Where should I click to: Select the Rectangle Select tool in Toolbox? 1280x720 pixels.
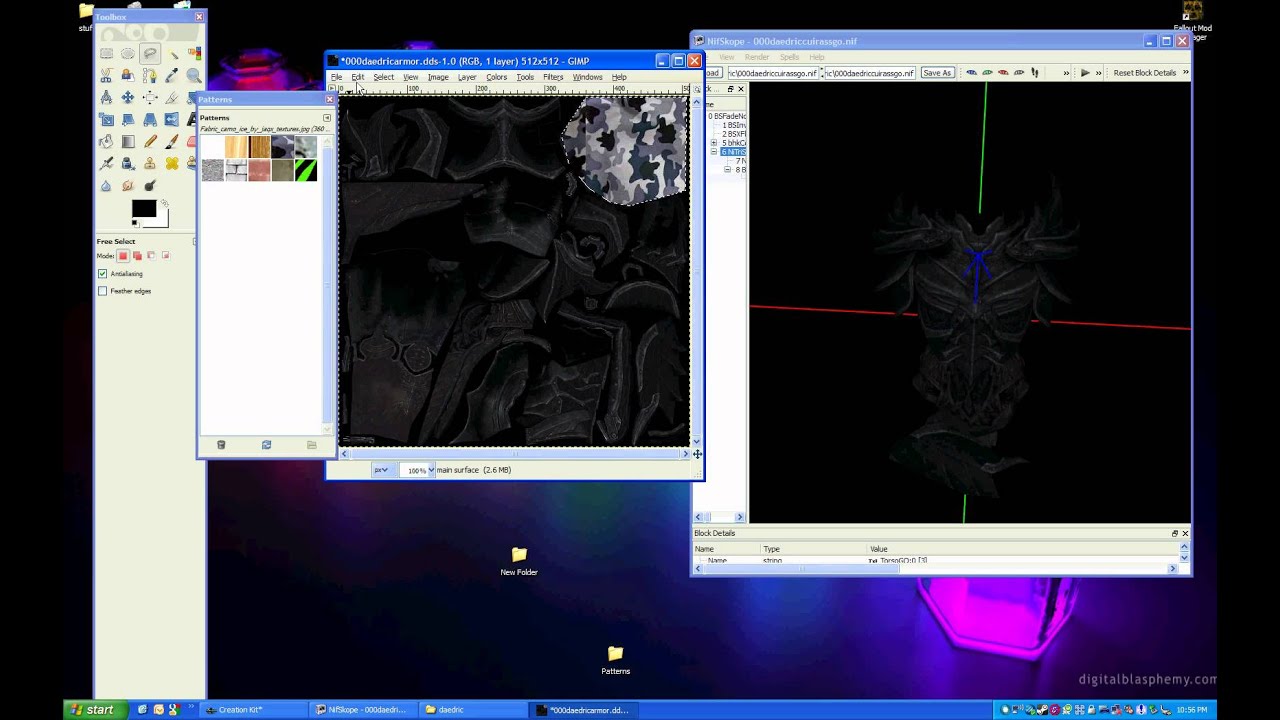106,54
